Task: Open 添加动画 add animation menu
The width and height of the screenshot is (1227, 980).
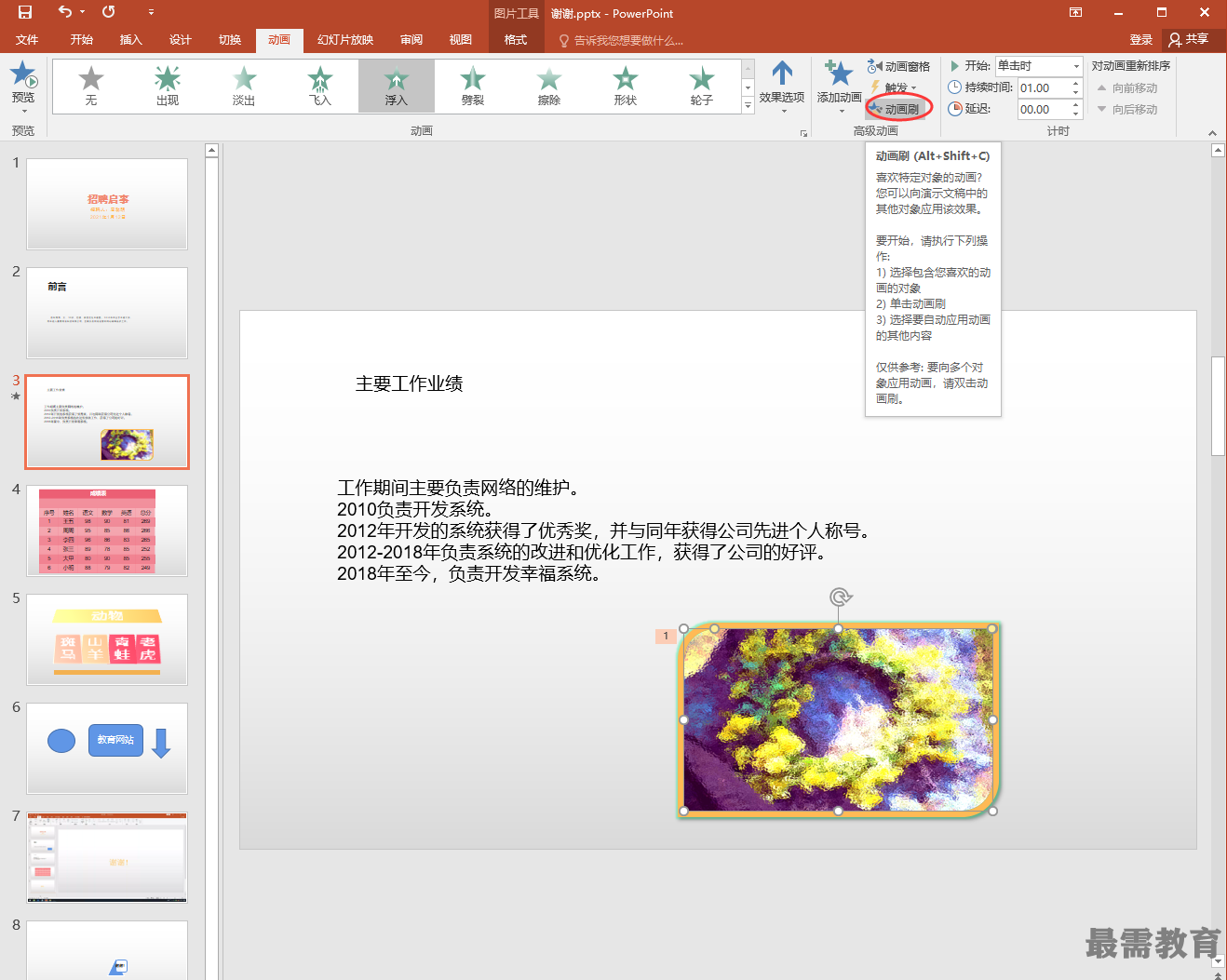Action: (839, 87)
